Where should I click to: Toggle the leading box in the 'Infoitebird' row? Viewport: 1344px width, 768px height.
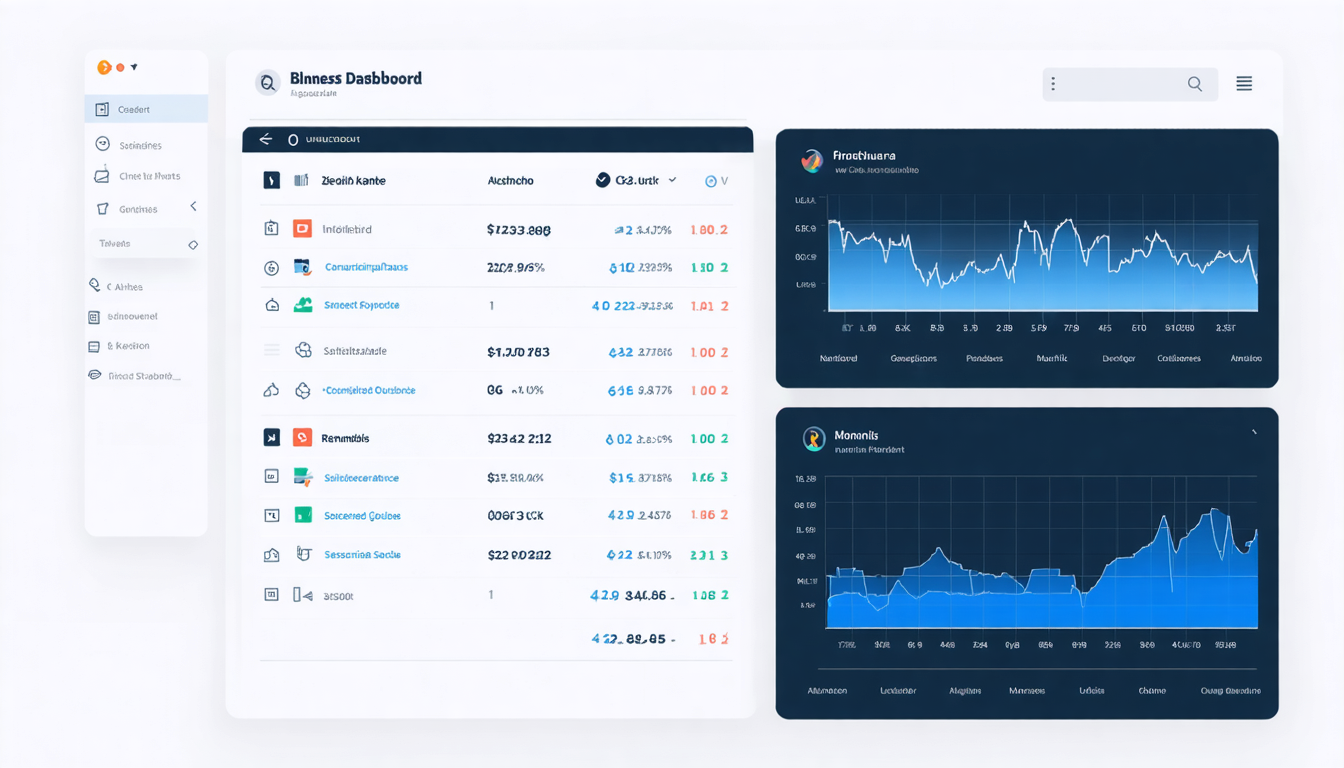[x=271, y=228]
